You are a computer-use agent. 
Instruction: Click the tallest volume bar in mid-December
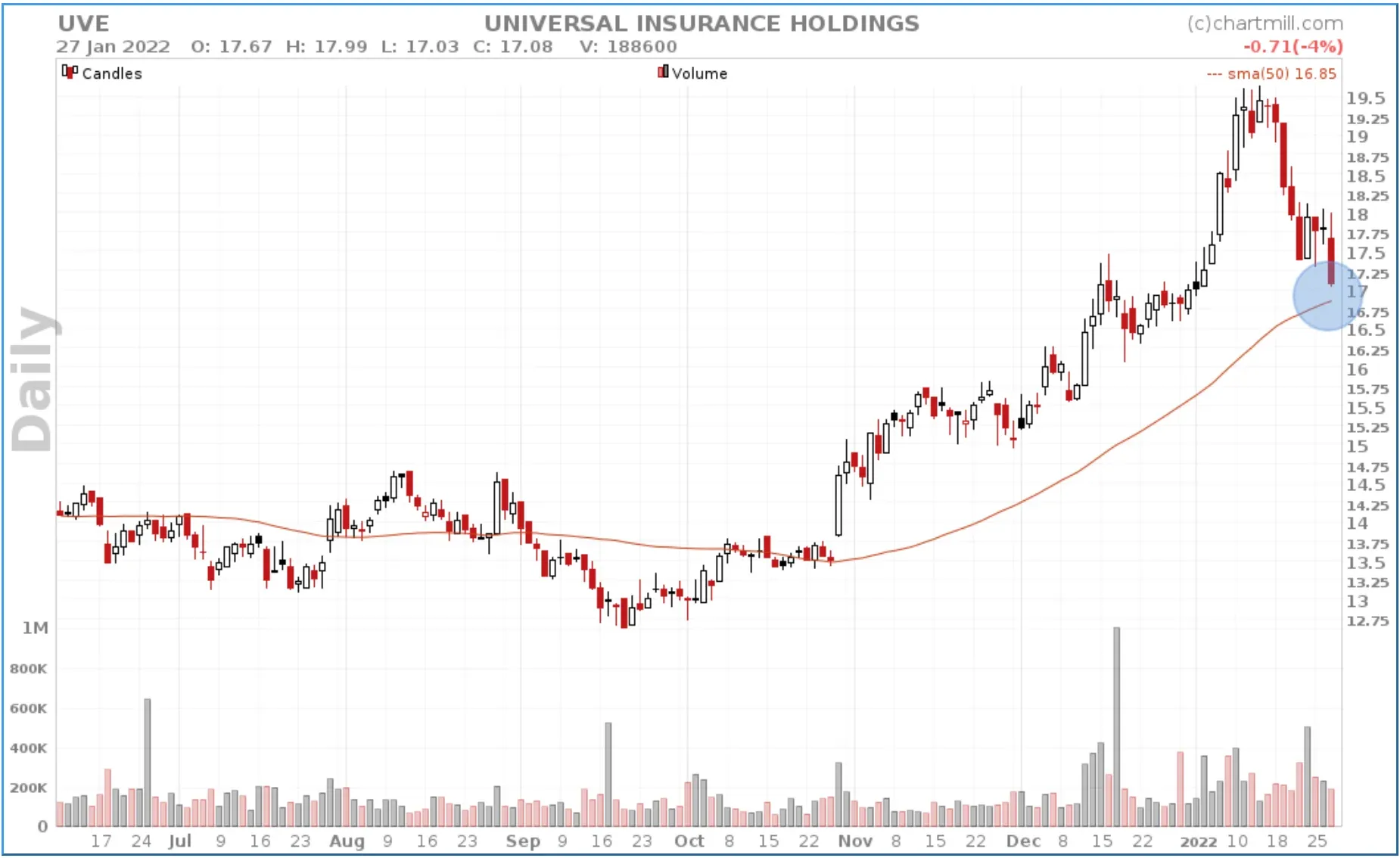click(x=1116, y=726)
